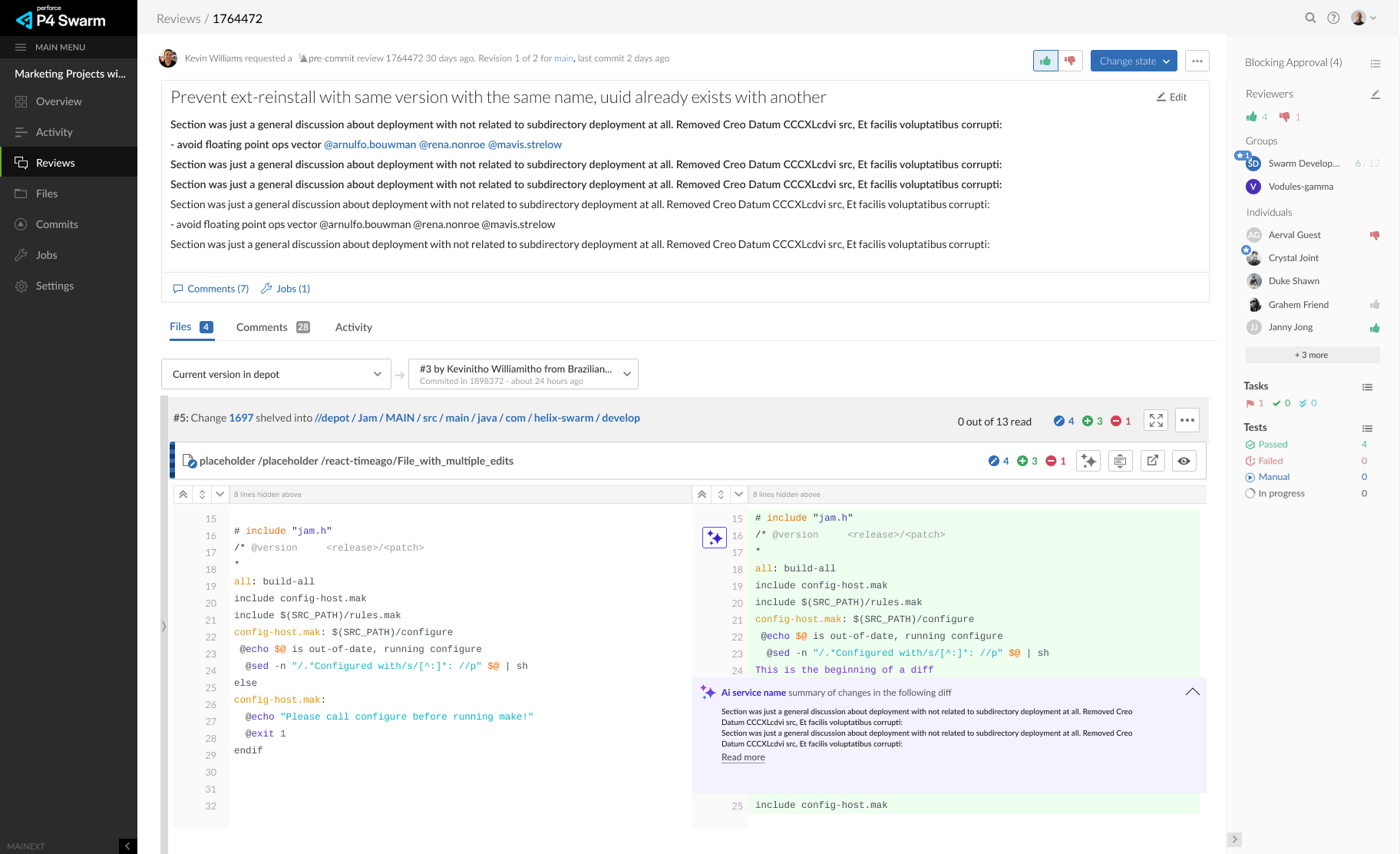Click the search magnifier icon in header
The height and width of the screenshot is (854, 1400).
pyautogui.click(x=1310, y=18)
